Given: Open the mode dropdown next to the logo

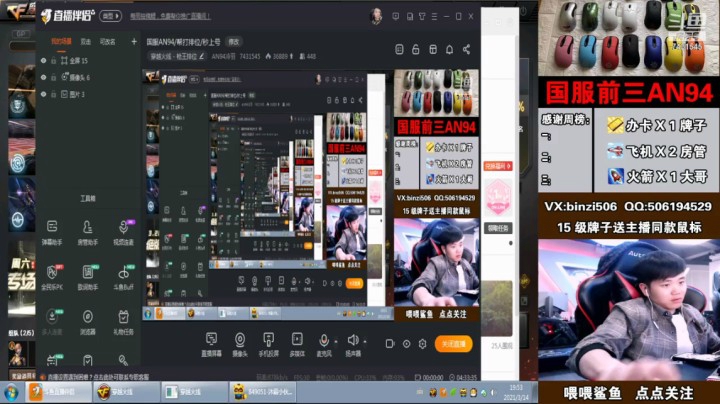Looking at the screenshot, I should [110, 16].
